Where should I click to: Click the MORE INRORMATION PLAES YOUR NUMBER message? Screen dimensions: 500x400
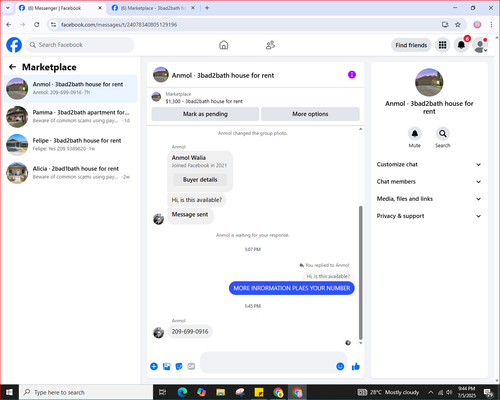point(292,288)
